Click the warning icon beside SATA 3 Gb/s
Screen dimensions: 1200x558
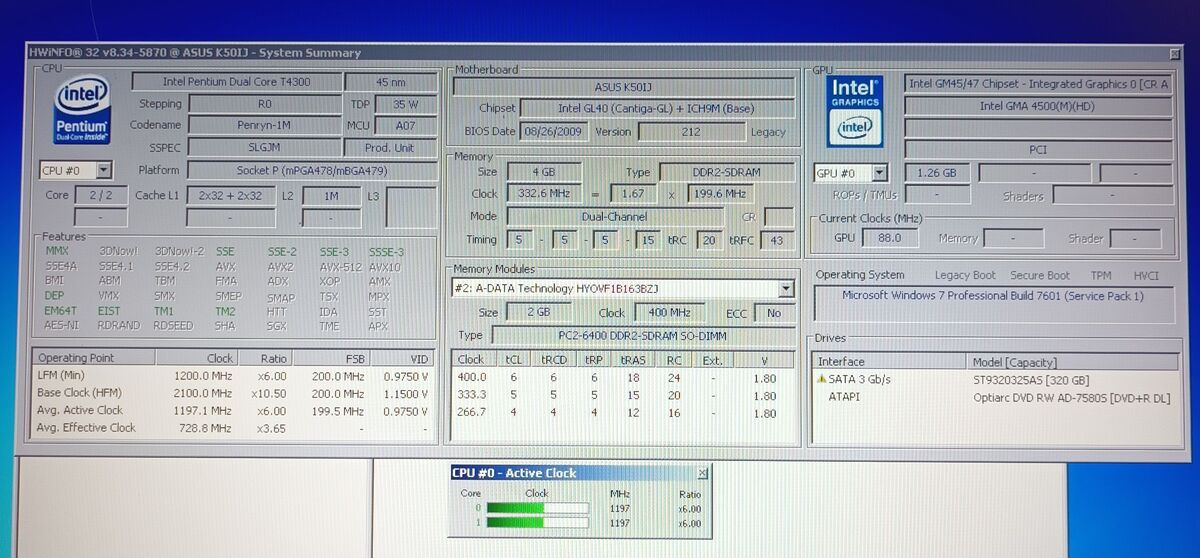[x=822, y=379]
